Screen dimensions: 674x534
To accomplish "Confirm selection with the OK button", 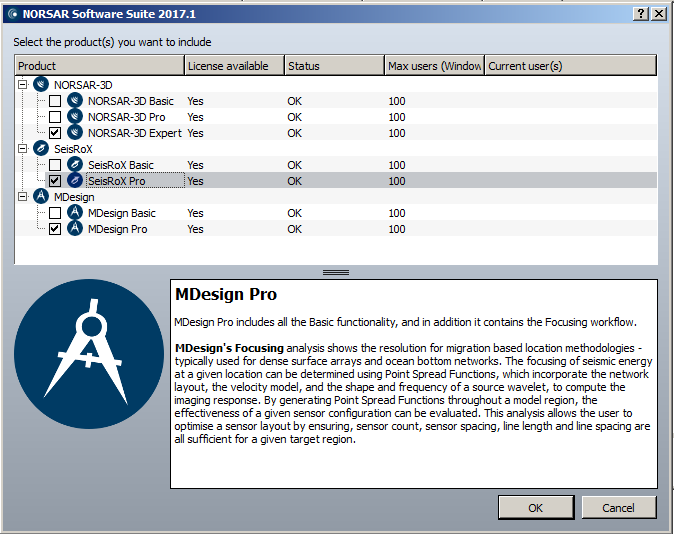I will 536,508.
